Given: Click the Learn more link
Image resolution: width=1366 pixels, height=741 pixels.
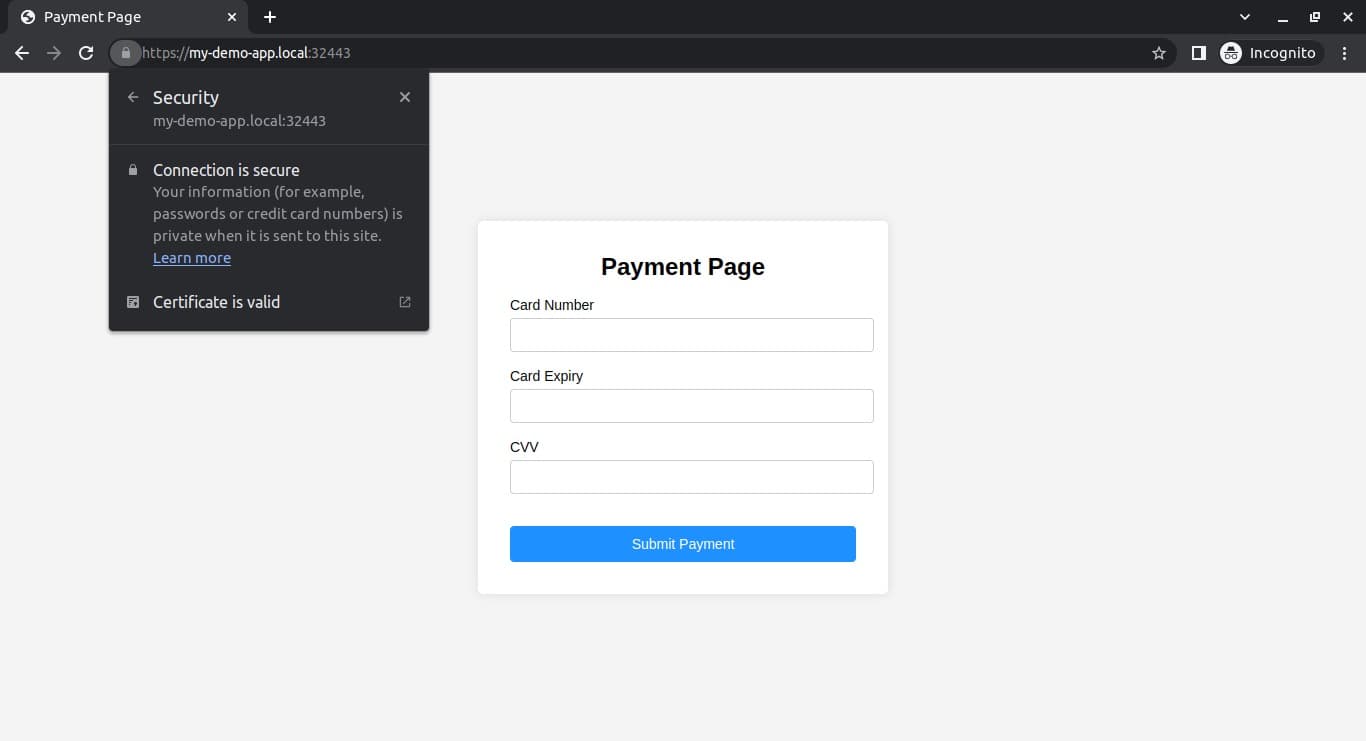Looking at the screenshot, I should pyautogui.click(x=192, y=258).
